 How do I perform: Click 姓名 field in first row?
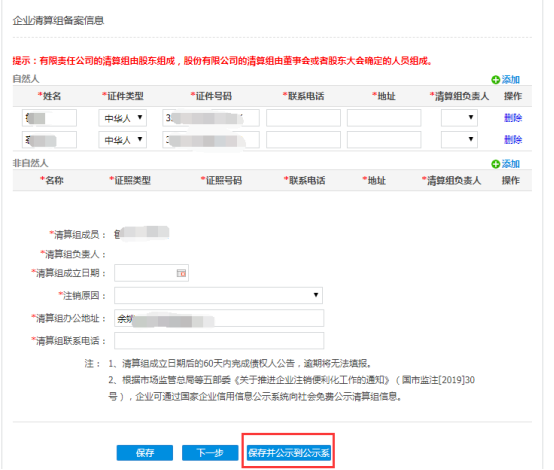click(x=49, y=118)
